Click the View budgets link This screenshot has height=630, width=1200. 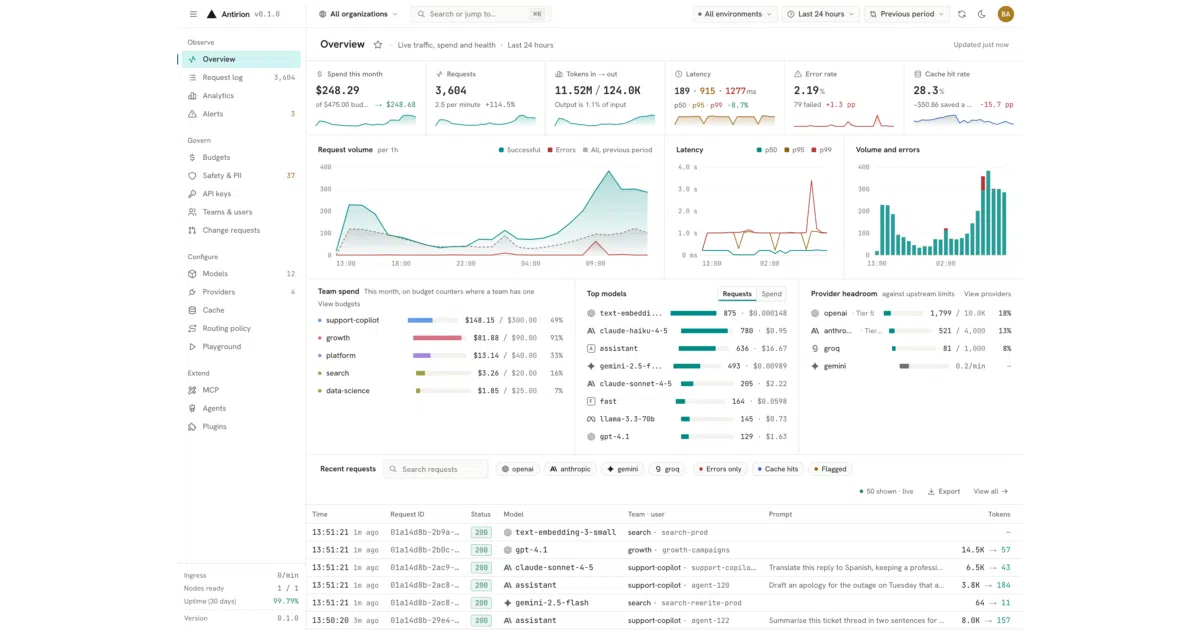click(339, 304)
